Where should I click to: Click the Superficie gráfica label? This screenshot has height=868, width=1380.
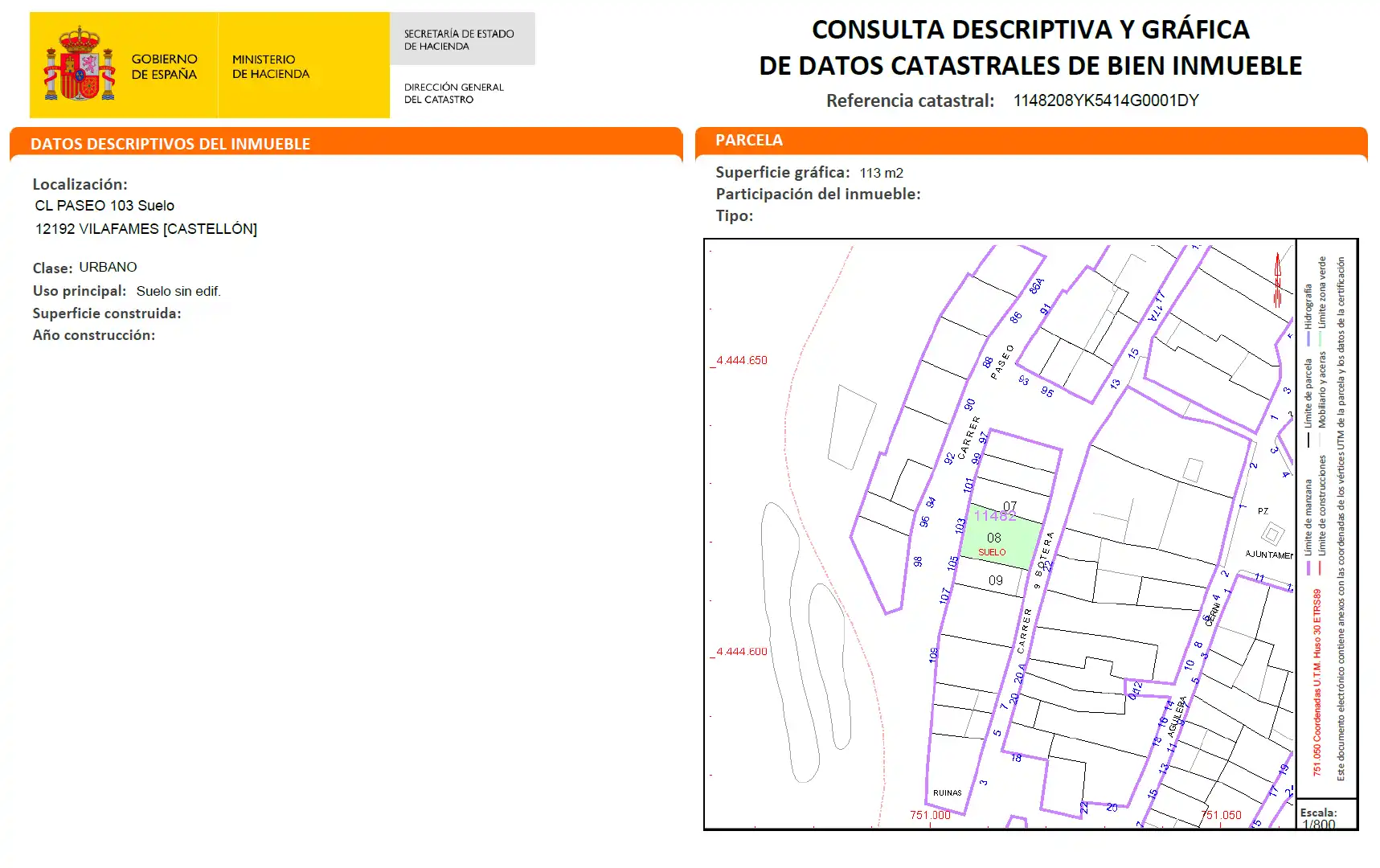[x=783, y=173]
